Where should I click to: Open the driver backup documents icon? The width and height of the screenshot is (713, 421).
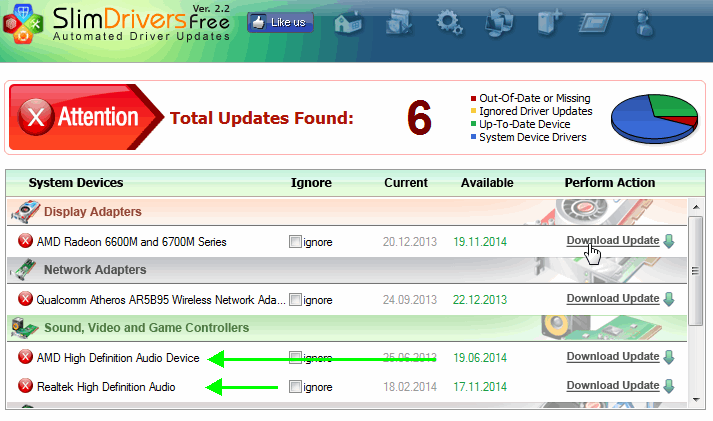pos(398,22)
